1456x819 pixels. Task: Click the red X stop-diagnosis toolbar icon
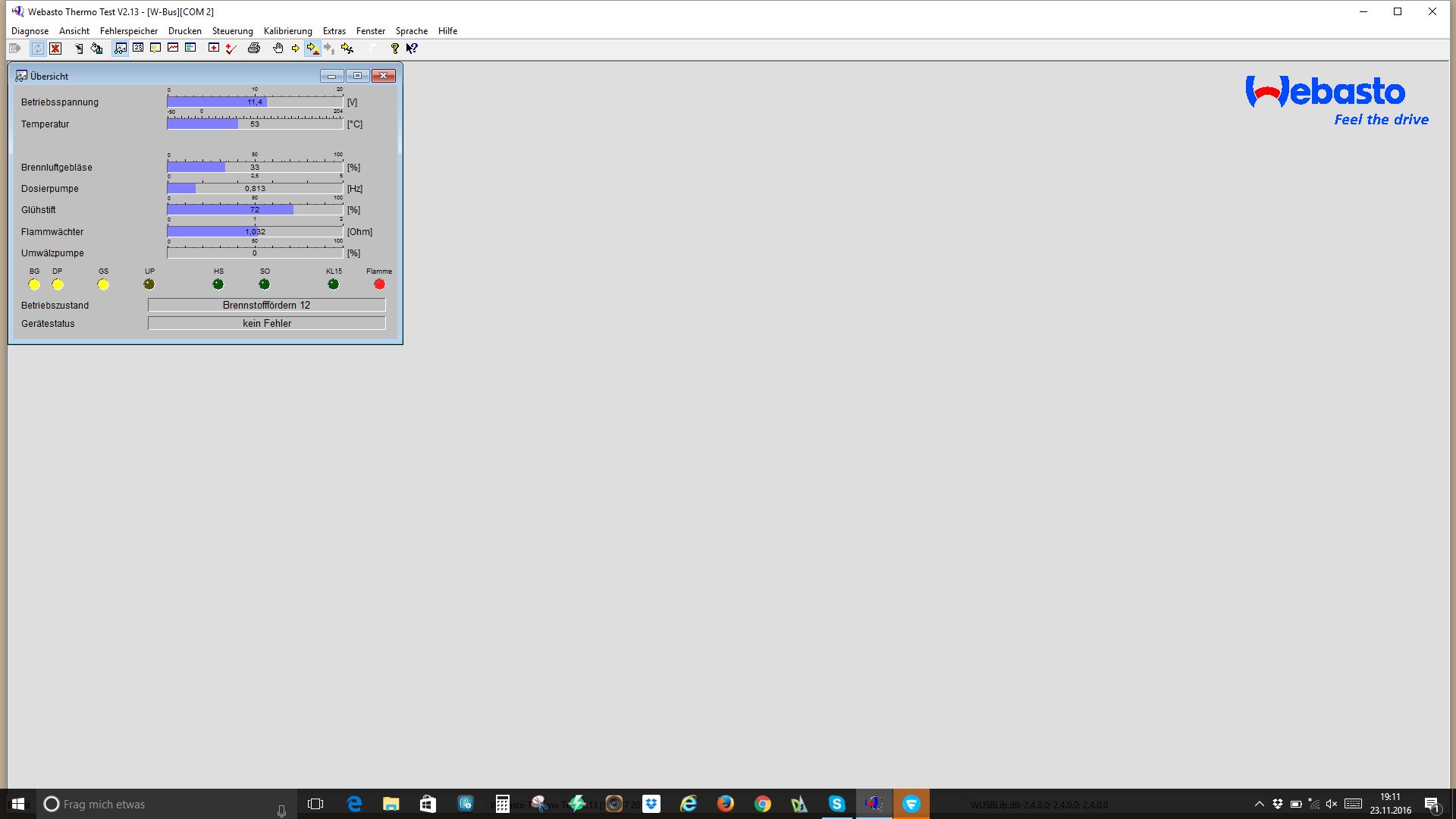(x=55, y=49)
